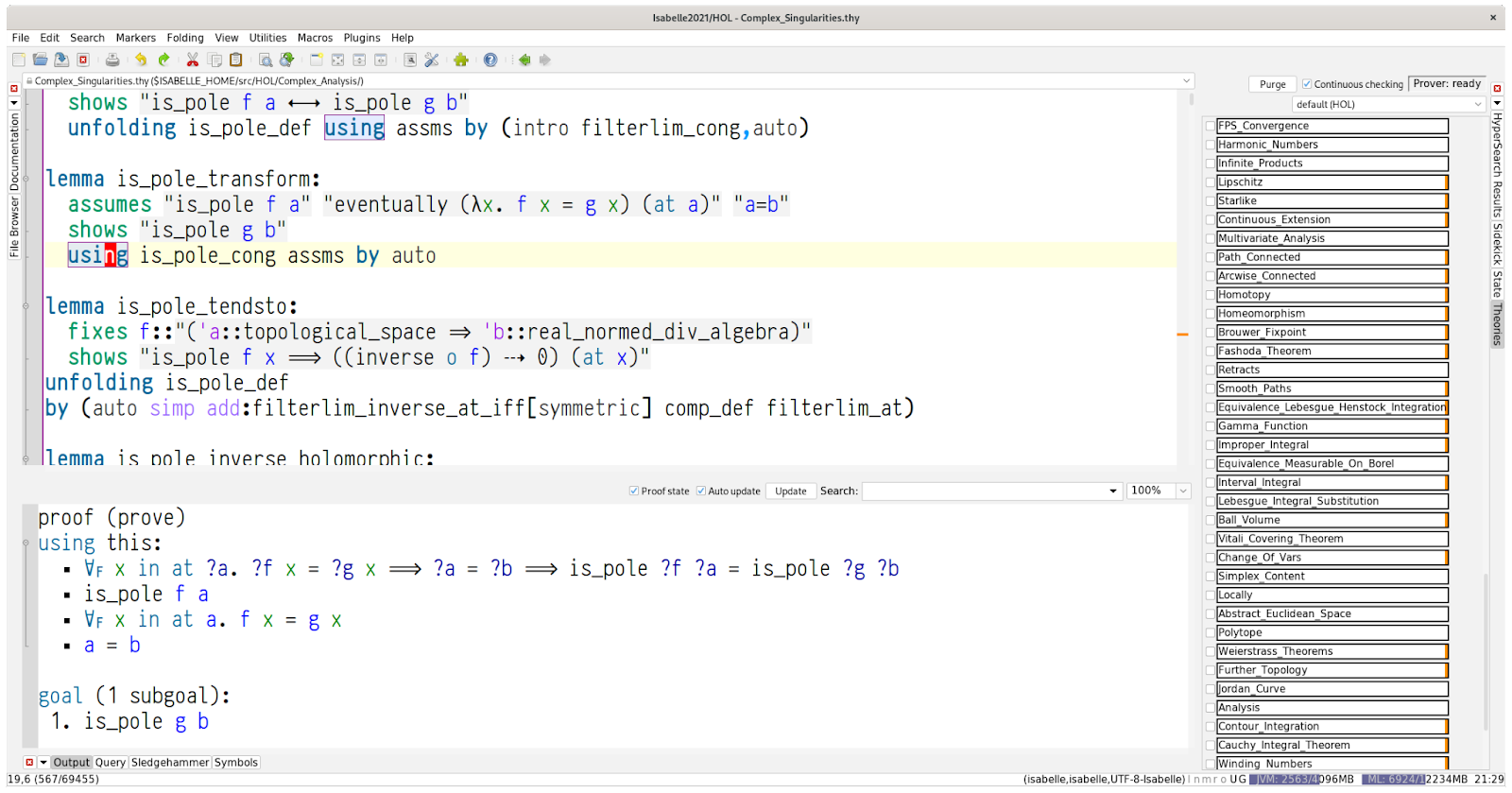This screenshot has width=1512, height=793.
Task: Click the Gamma_Function theory progress bar
Action: coord(1332,426)
